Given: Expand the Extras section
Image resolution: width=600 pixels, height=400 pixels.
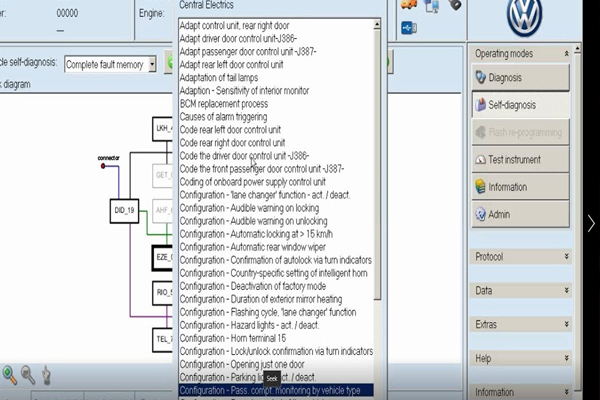Looking at the screenshot, I should click(520, 324).
